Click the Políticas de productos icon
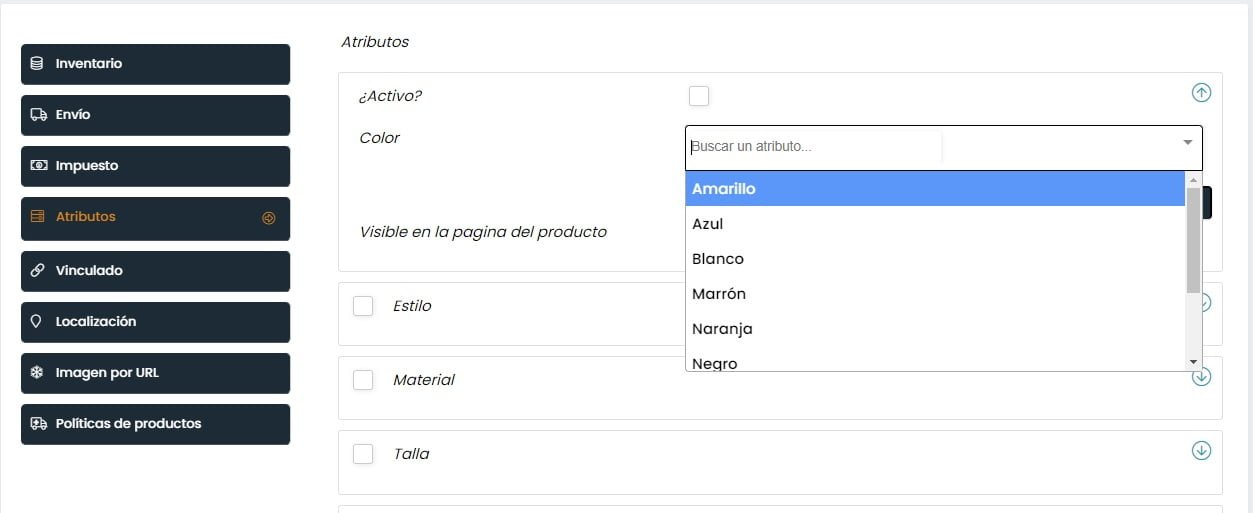The width and height of the screenshot is (1253, 513). point(38,424)
